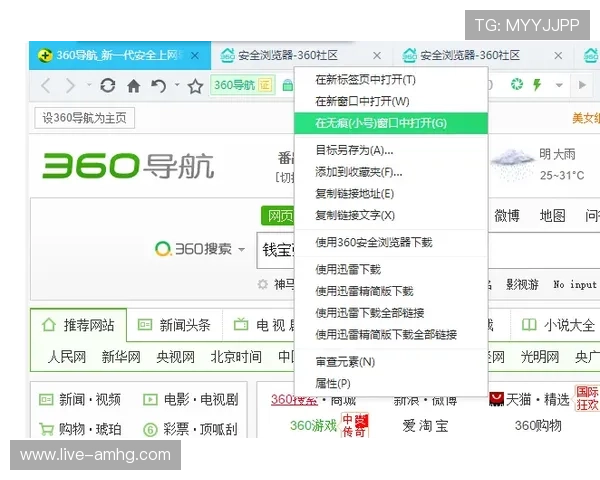600x480 pixels.
Task: Choose 复制链接地址(E) menu item
Action: tap(391, 194)
